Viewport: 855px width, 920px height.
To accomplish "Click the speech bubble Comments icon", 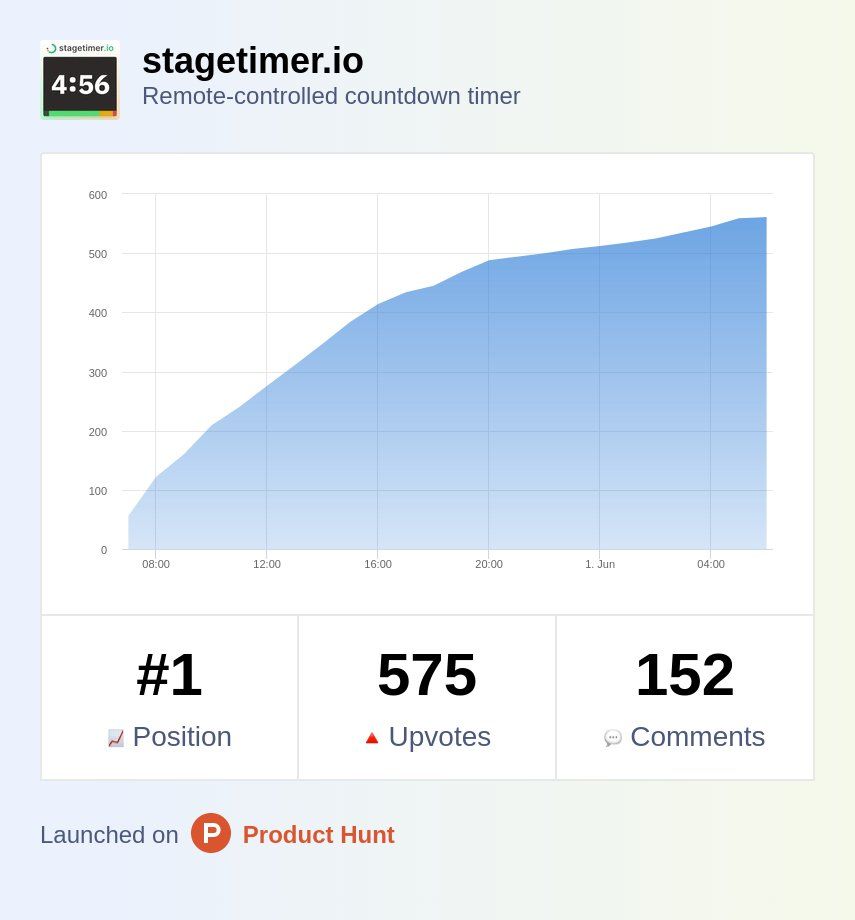I will 613,738.
